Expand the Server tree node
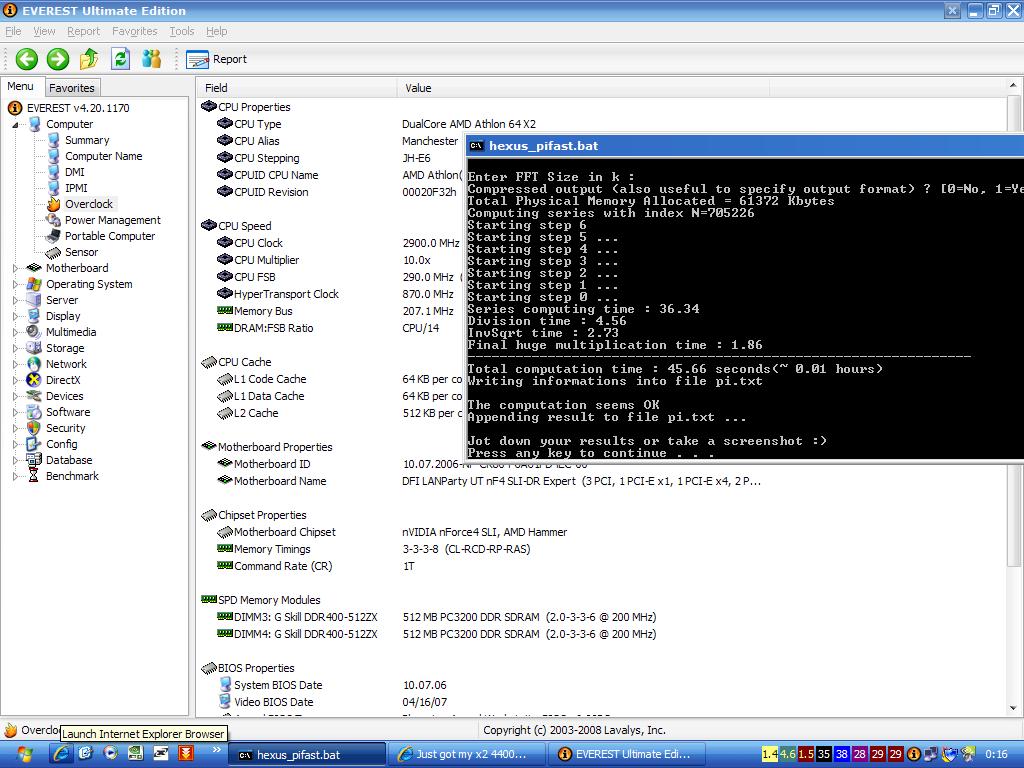The width and height of the screenshot is (1024, 768). [15, 300]
